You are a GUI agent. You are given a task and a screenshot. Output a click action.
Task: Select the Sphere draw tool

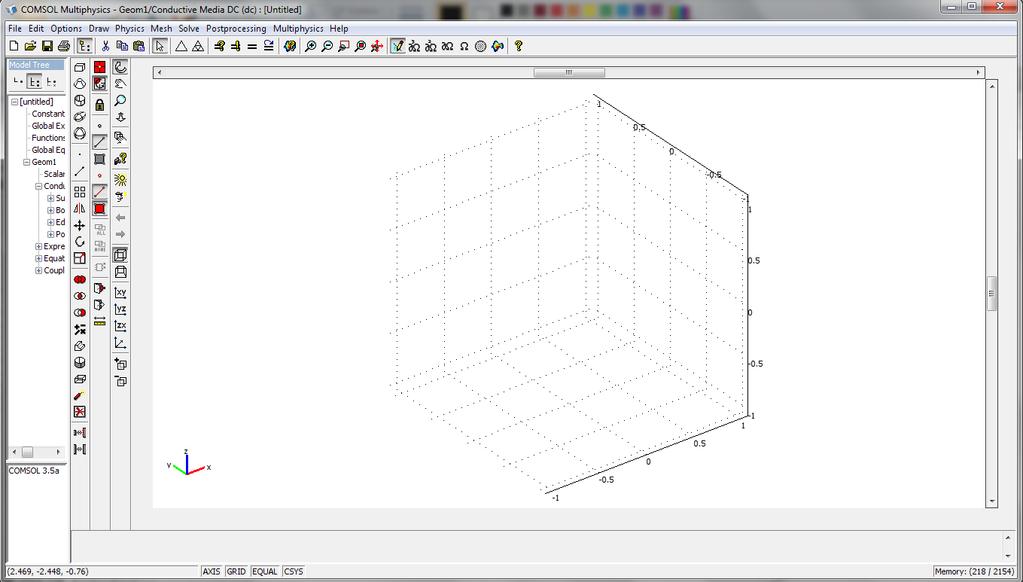[x=80, y=133]
